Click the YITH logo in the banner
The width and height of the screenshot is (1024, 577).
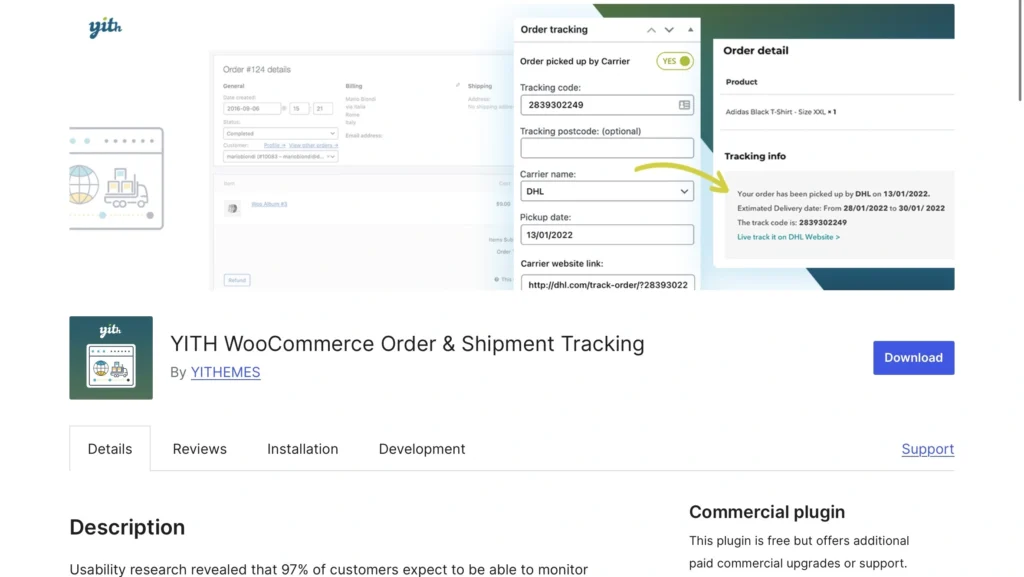pyautogui.click(x=104, y=28)
